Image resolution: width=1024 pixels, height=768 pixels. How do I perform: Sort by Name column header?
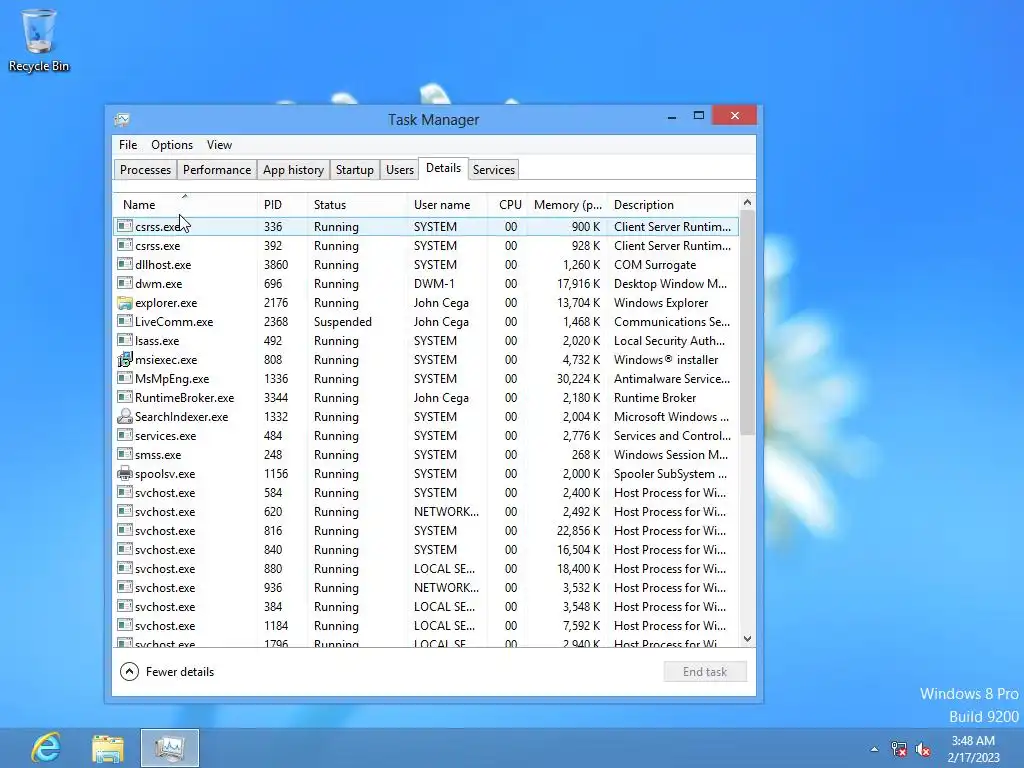[x=185, y=204]
